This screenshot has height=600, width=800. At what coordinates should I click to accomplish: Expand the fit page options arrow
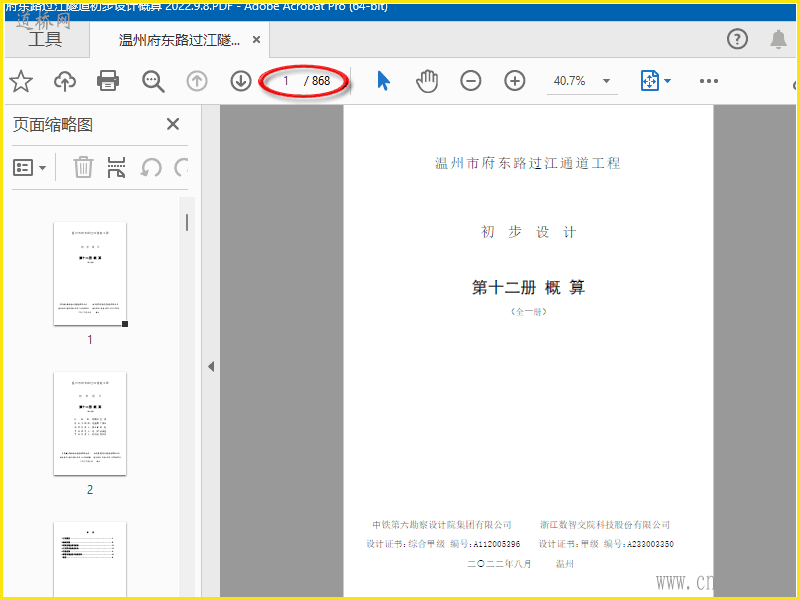(x=667, y=81)
